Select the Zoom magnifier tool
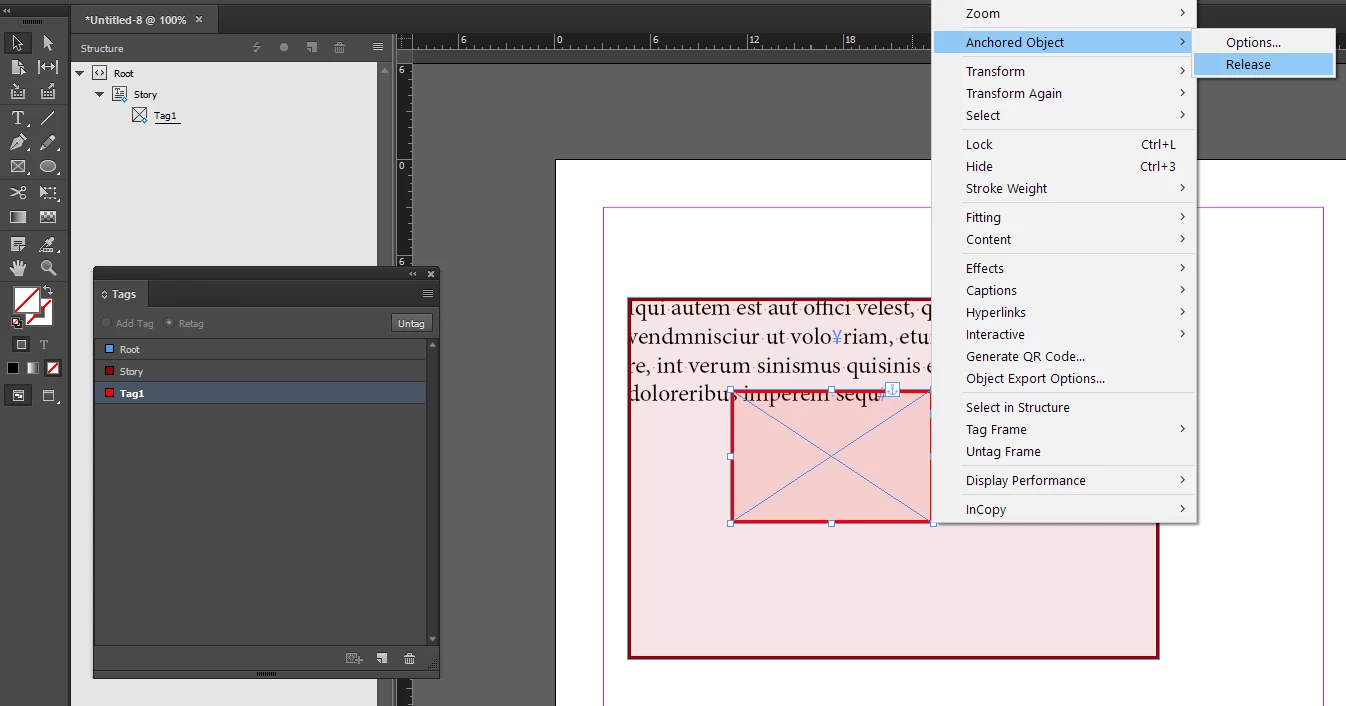The width and height of the screenshot is (1346, 706). pos(48,268)
